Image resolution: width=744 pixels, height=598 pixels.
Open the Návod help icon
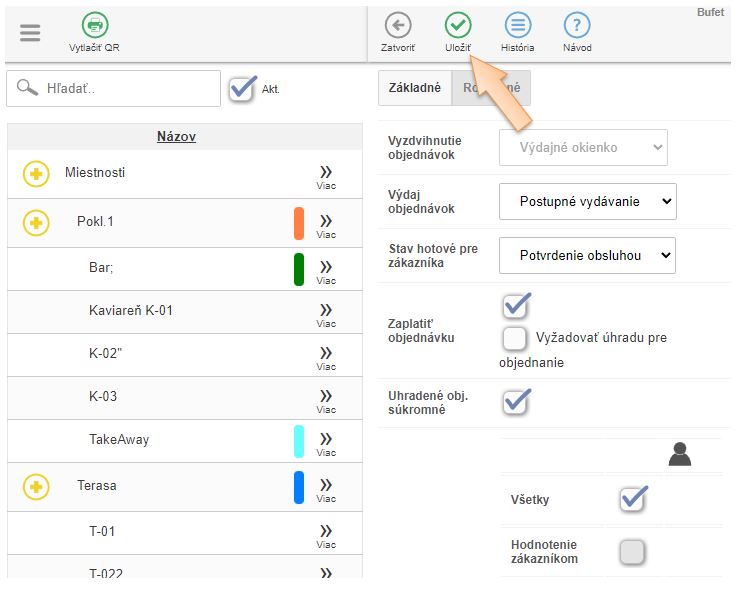(577, 26)
